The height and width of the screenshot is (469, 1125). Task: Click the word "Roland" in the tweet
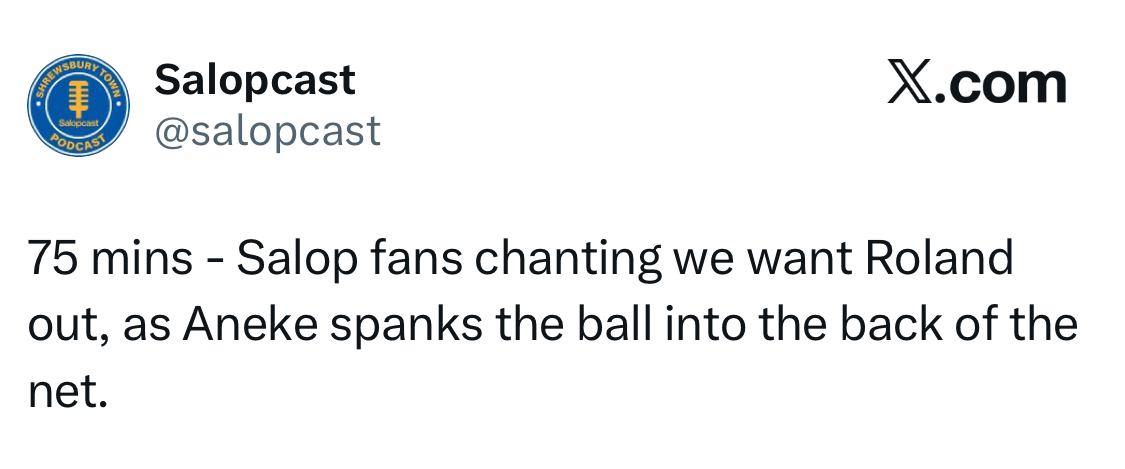tap(939, 260)
